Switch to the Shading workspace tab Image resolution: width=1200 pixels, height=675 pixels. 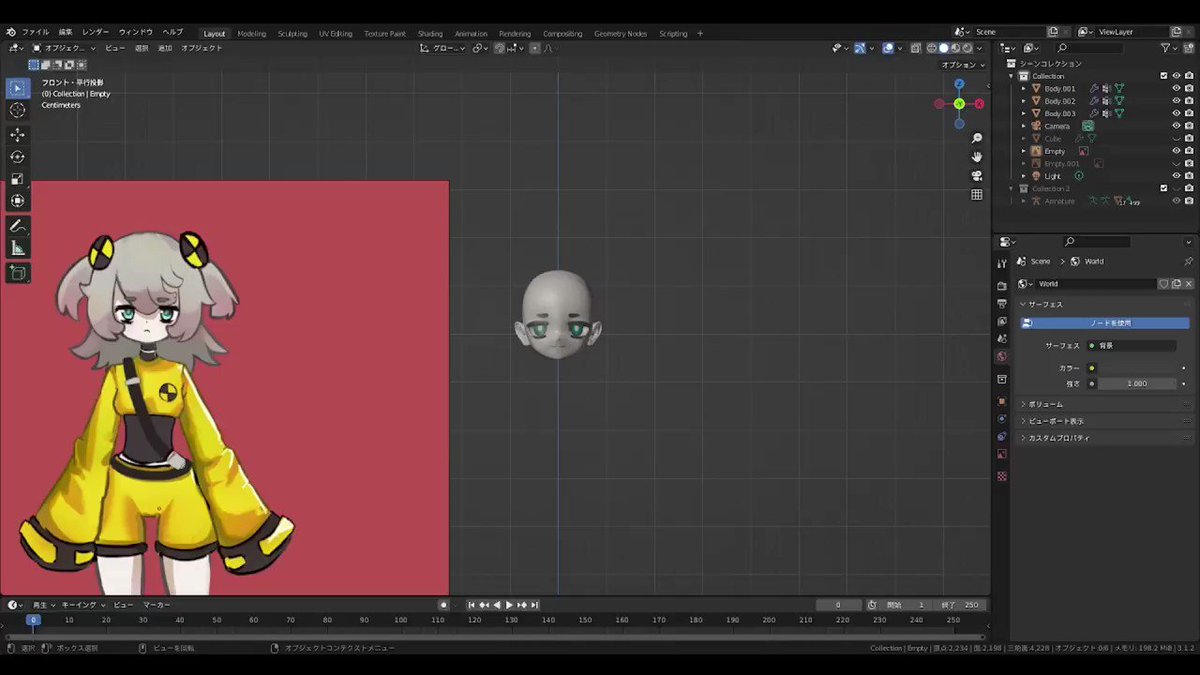click(430, 33)
